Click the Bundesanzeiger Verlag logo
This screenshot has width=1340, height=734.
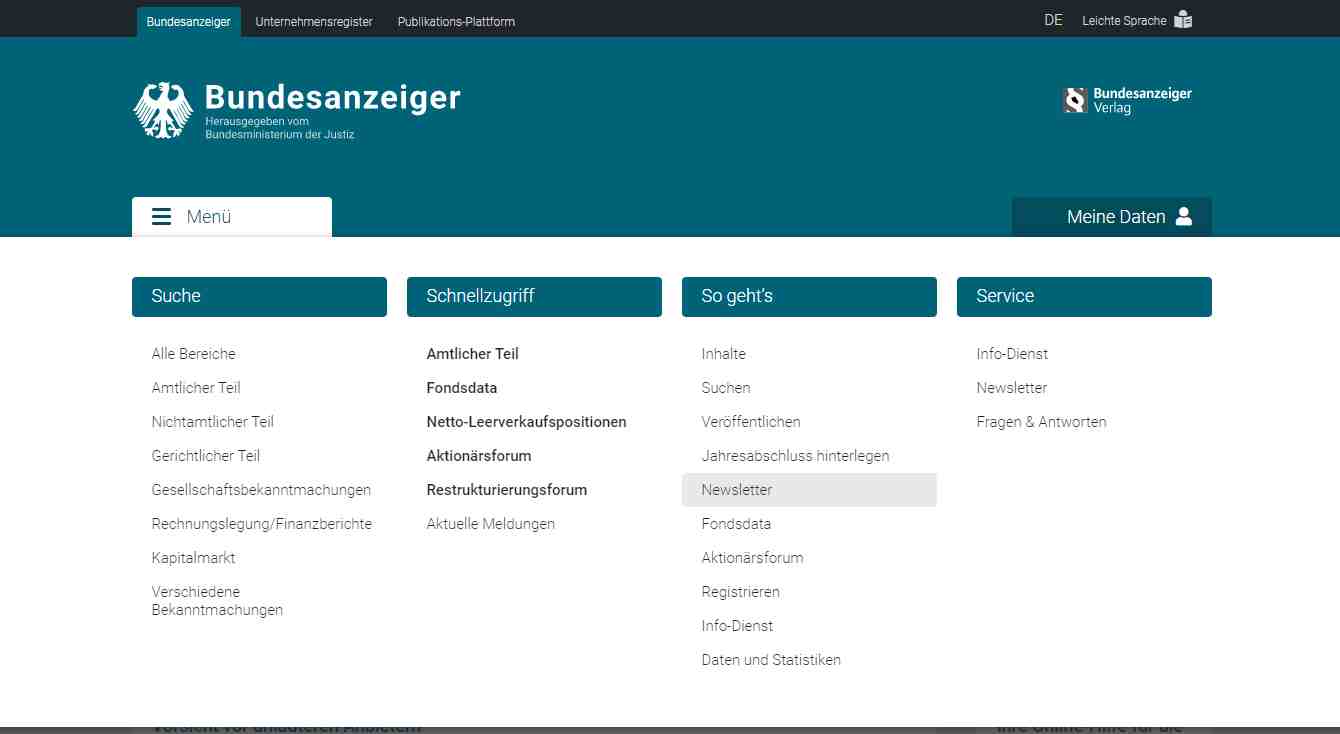coord(1127,100)
